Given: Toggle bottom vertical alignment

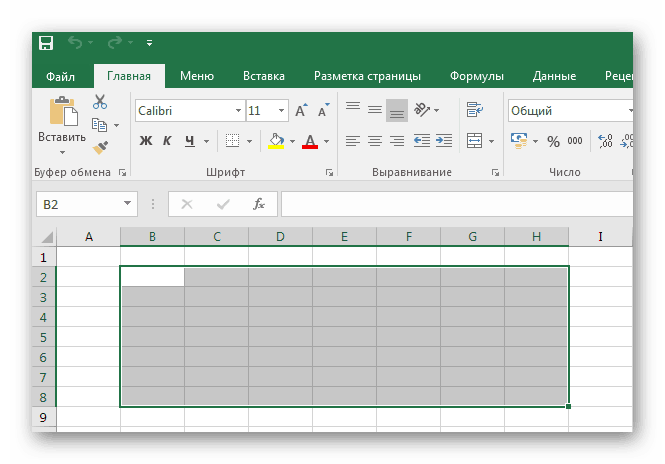Looking at the screenshot, I should point(397,111).
